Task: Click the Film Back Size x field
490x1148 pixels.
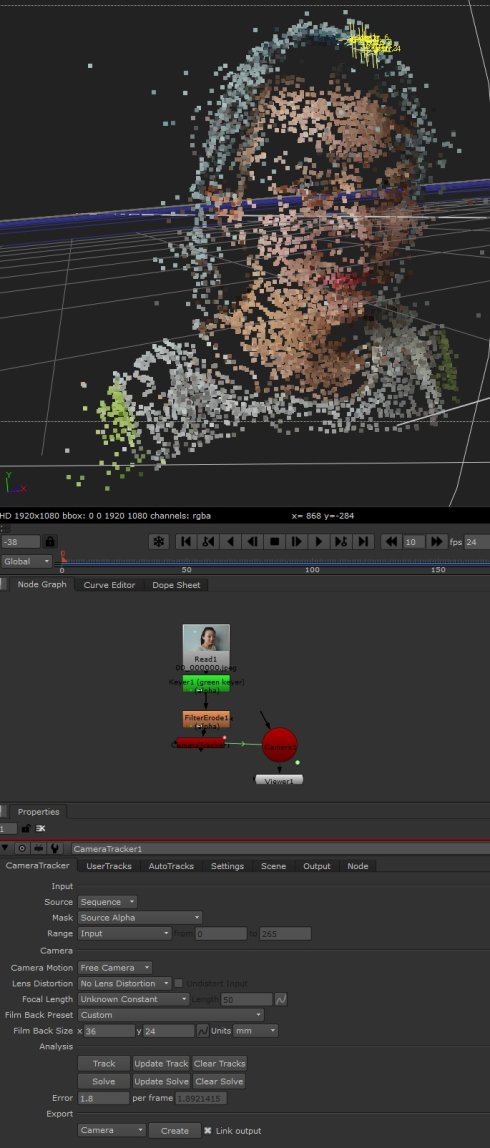Action: point(109,1031)
